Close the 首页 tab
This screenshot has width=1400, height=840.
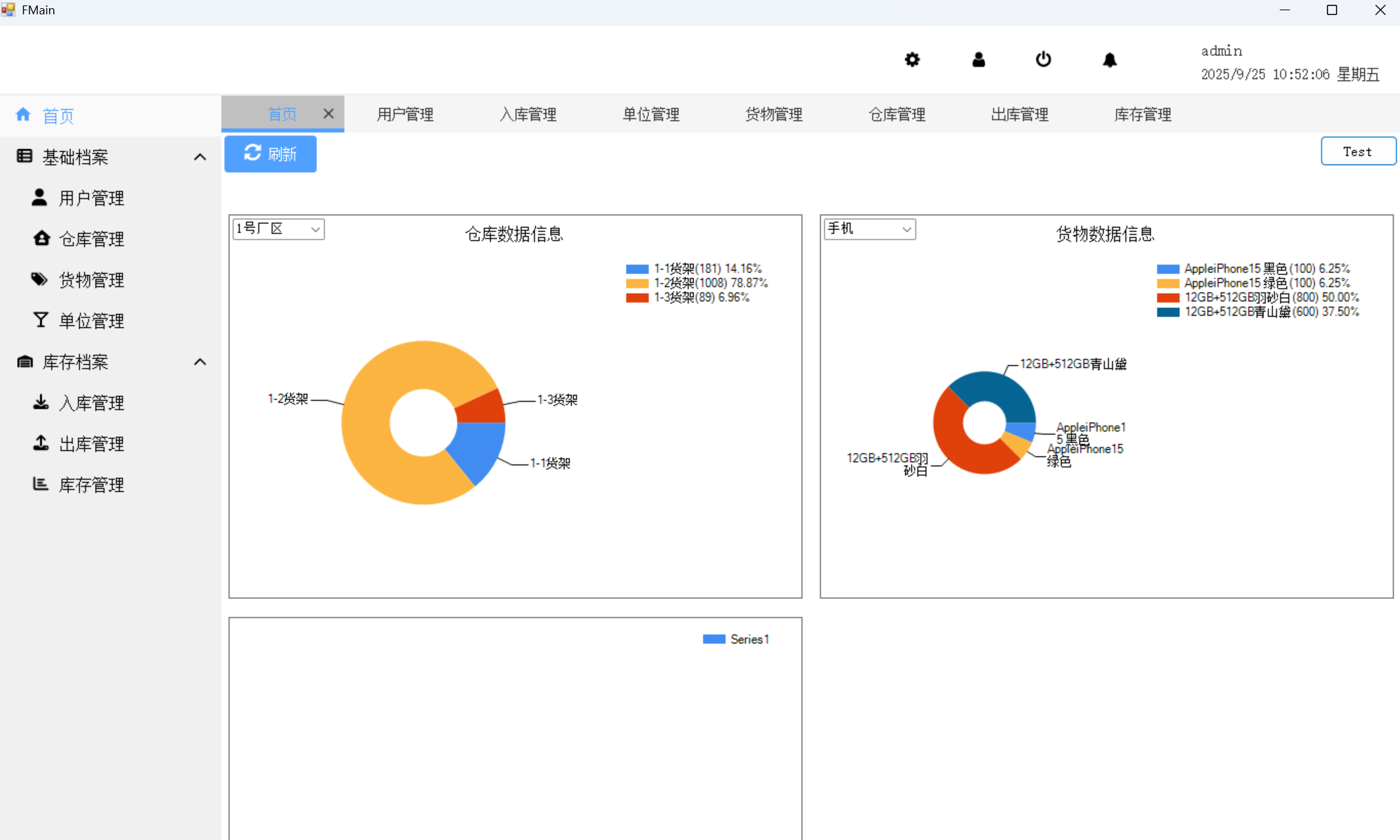[329, 113]
